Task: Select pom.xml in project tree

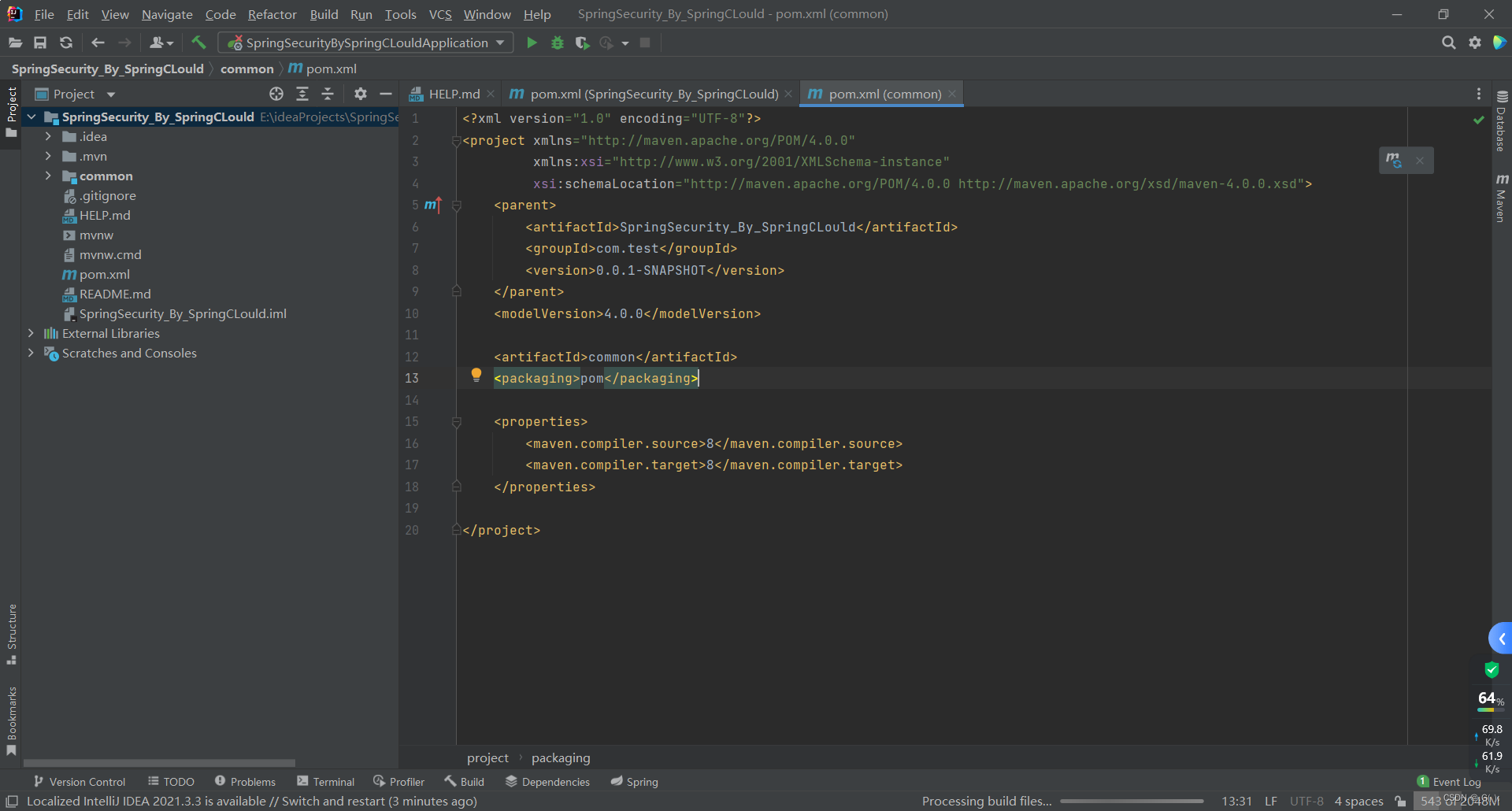Action: pyautogui.click(x=104, y=274)
